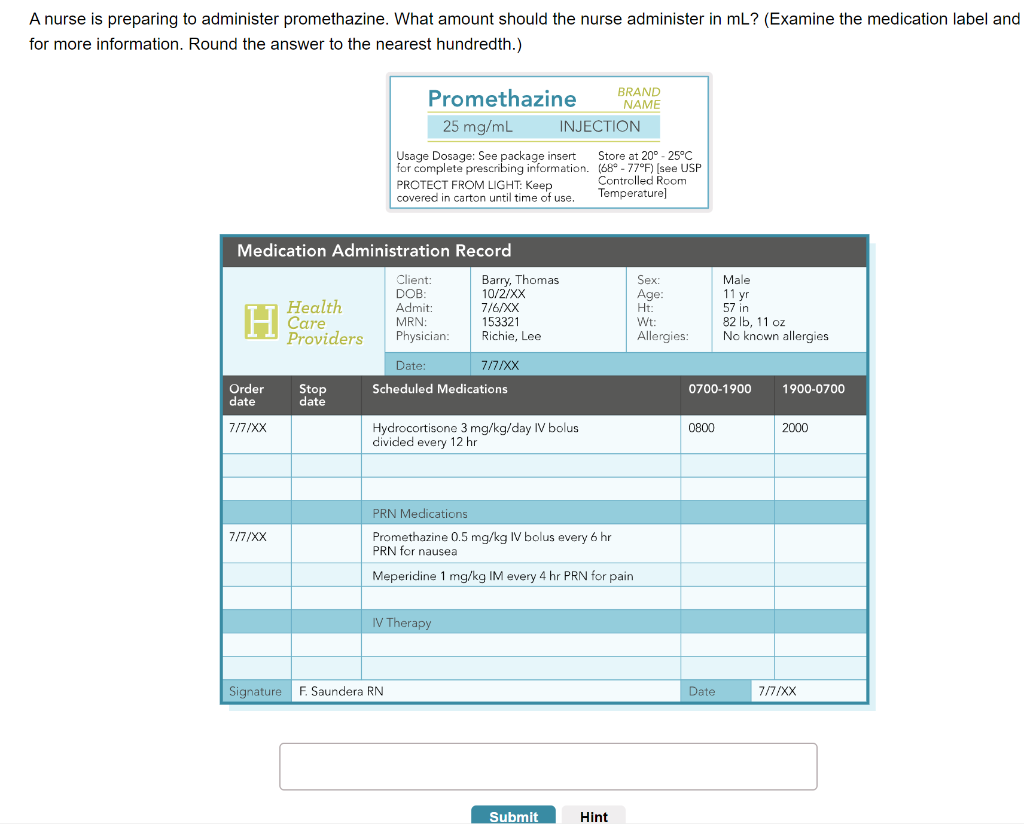Click the client weight 82 lb, 11 oz
This screenshot has height=824, width=1024.
(754, 322)
